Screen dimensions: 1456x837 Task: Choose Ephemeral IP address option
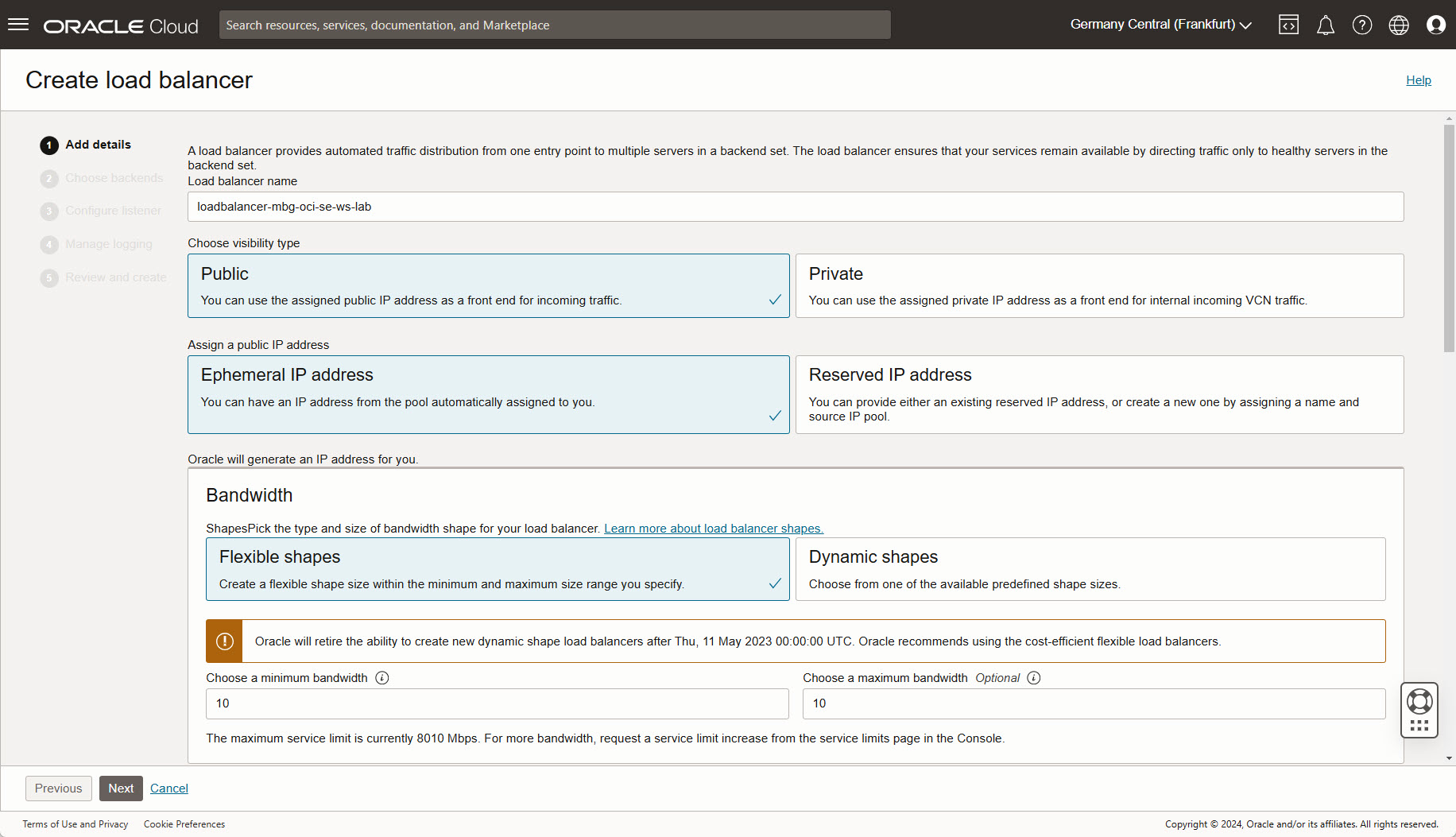489,394
